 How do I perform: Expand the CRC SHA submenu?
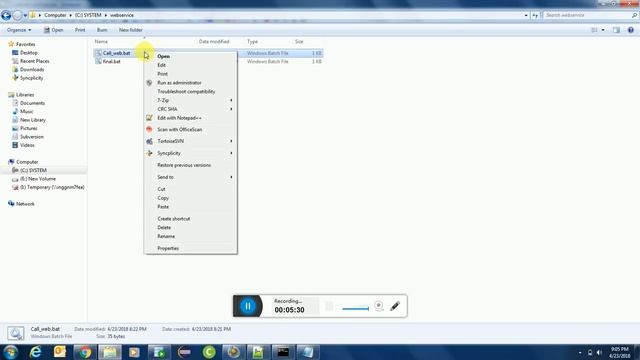[191, 109]
